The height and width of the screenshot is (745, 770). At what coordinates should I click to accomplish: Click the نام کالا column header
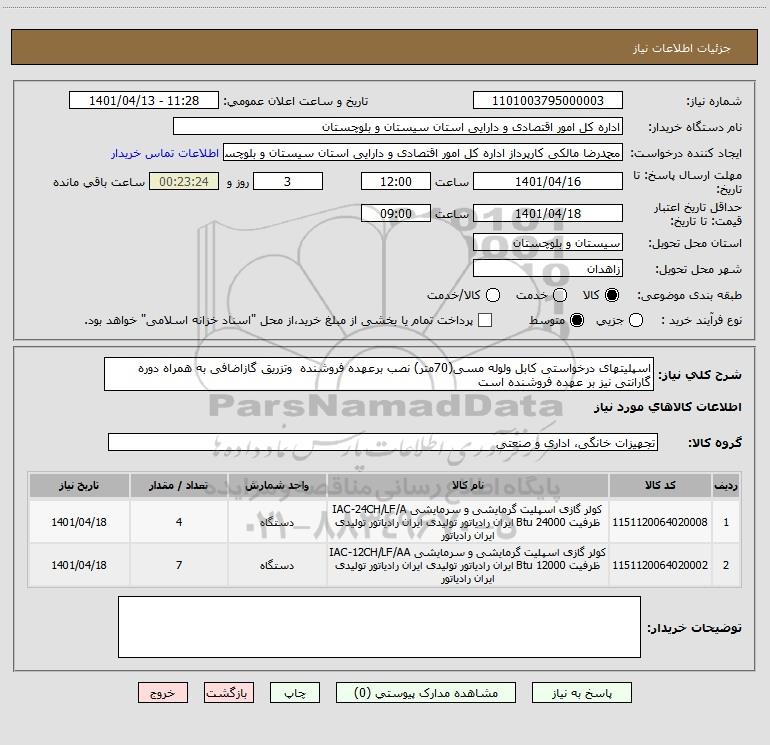468,485
